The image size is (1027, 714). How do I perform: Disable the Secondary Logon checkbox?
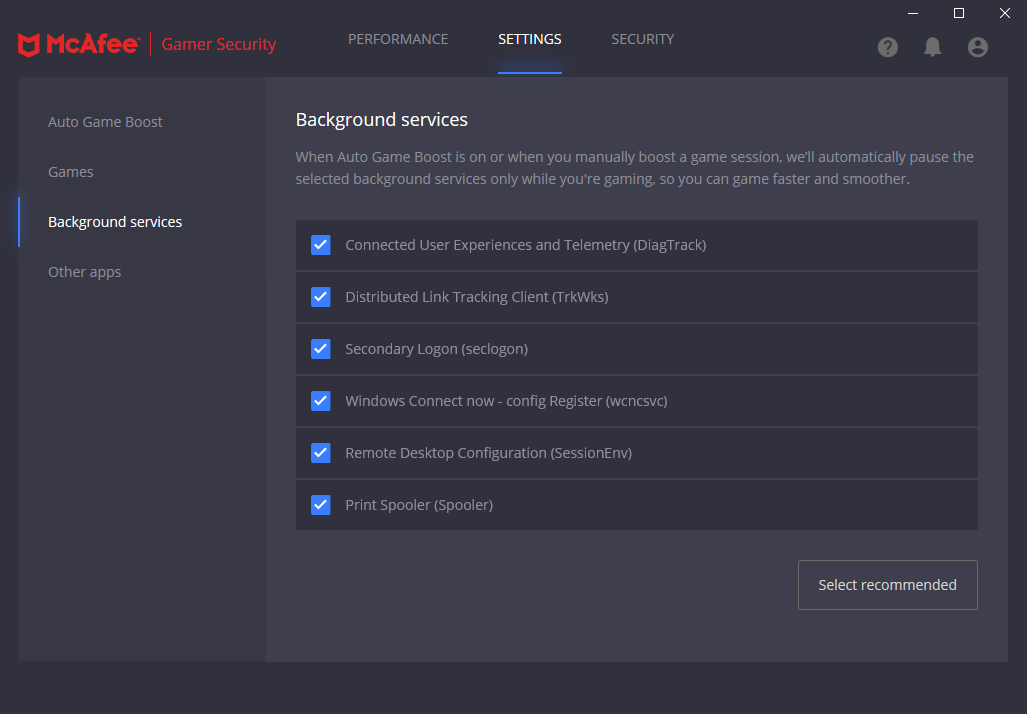pos(321,349)
